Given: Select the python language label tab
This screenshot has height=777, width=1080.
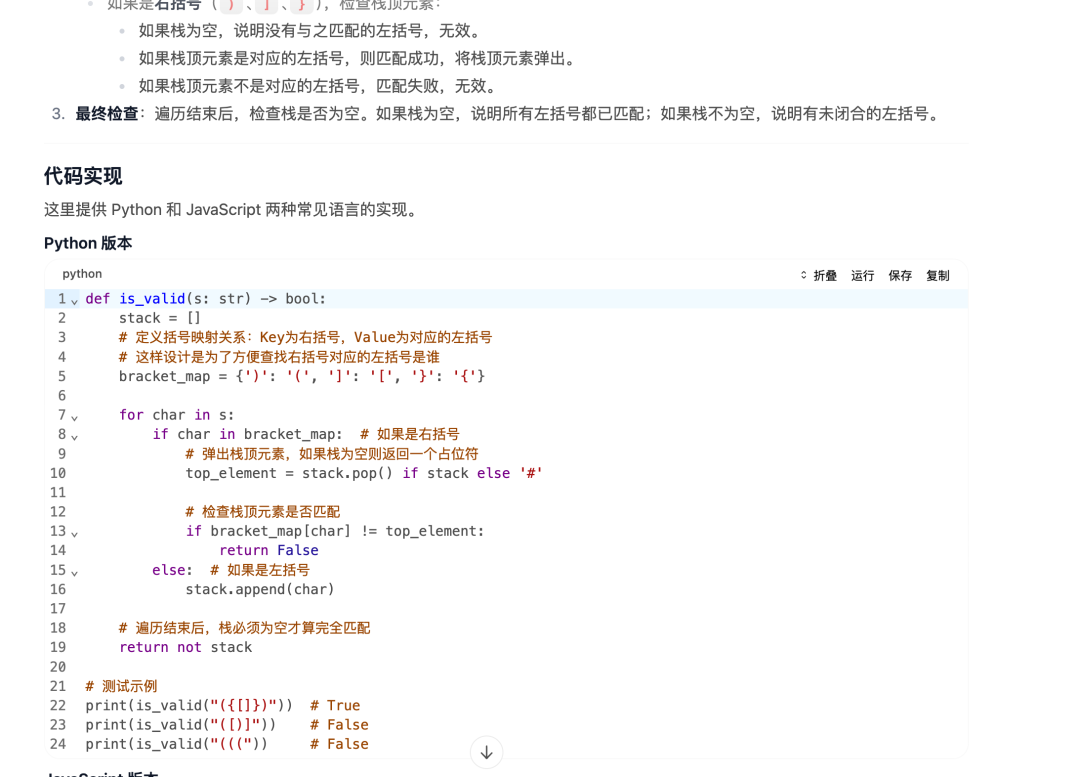Looking at the screenshot, I should tap(82, 273).
